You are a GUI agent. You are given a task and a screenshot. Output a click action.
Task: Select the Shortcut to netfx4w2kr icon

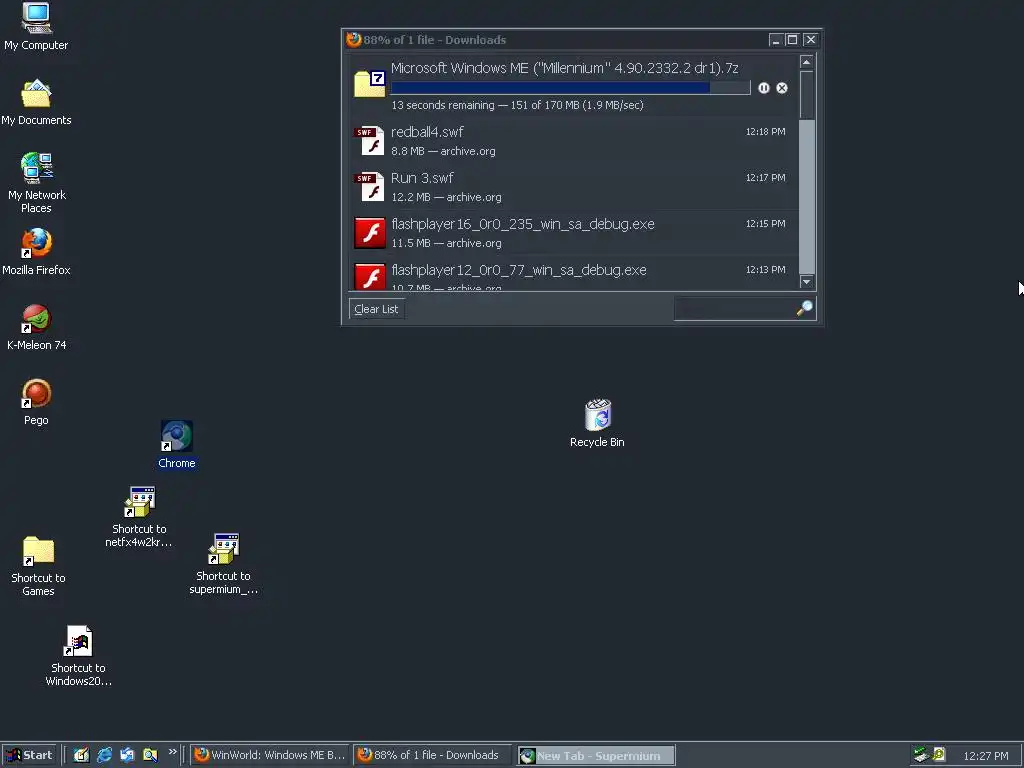tap(139, 517)
